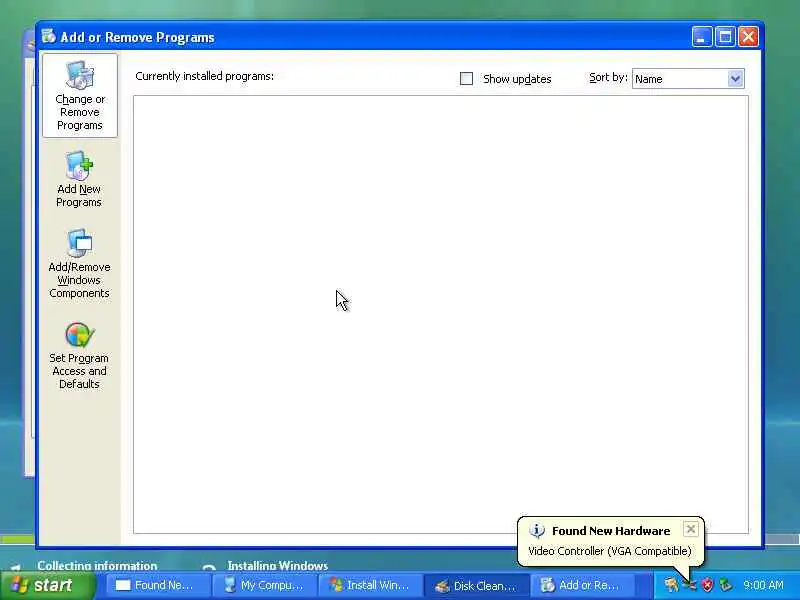This screenshot has height=600, width=800.
Task: Switch to Disk Cleanup taskbar button
Action: point(477,585)
